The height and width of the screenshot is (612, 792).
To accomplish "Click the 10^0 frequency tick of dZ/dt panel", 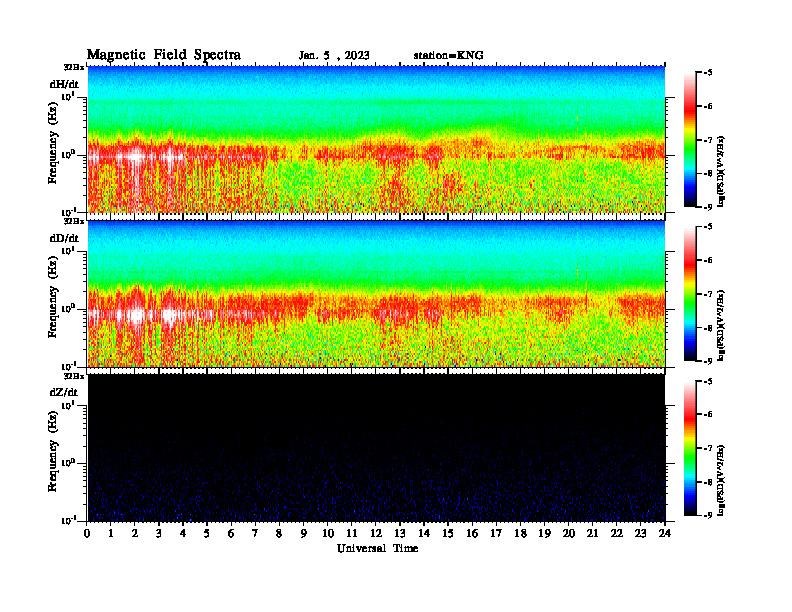I will click(69, 463).
